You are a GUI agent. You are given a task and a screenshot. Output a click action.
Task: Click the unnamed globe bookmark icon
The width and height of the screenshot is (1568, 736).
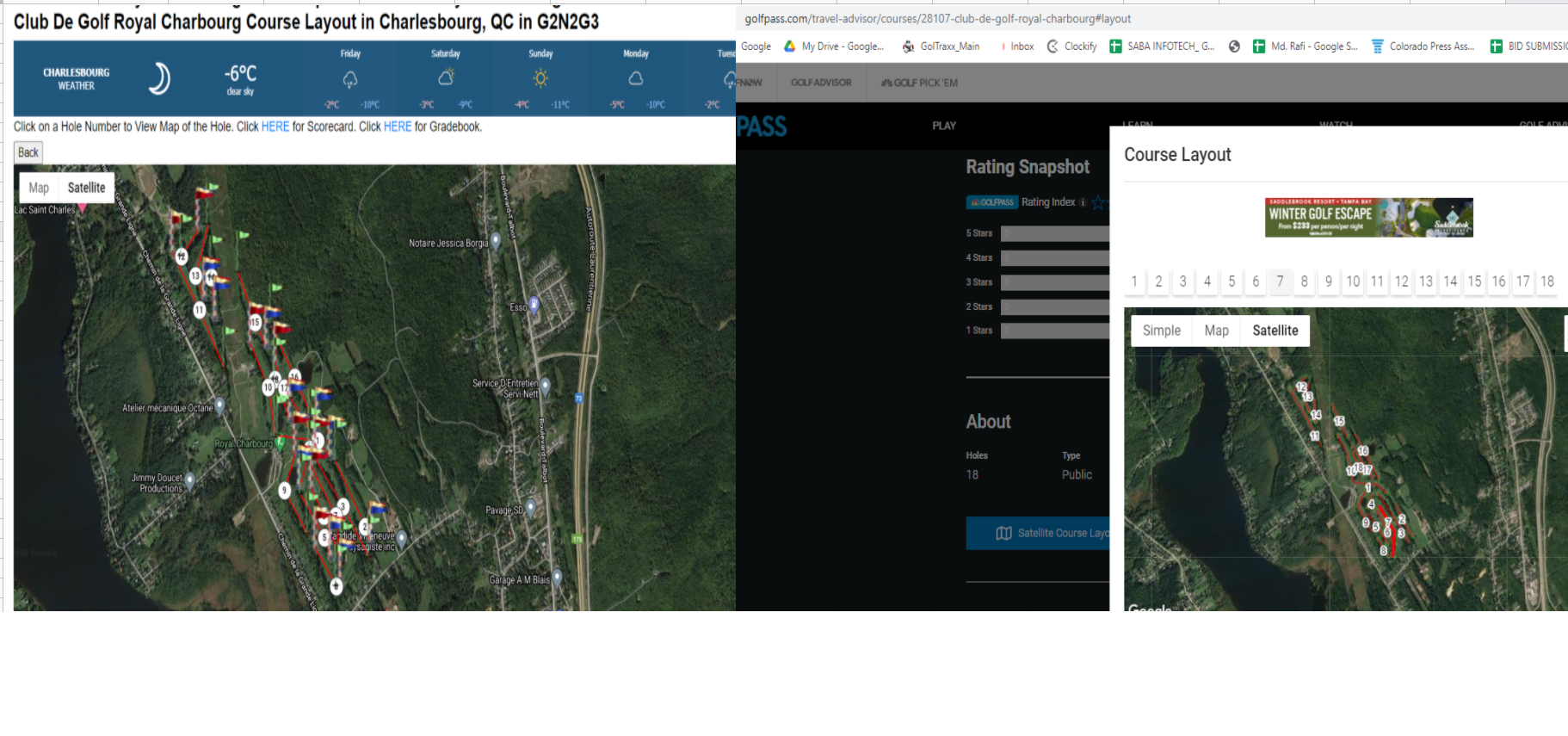(x=1234, y=46)
